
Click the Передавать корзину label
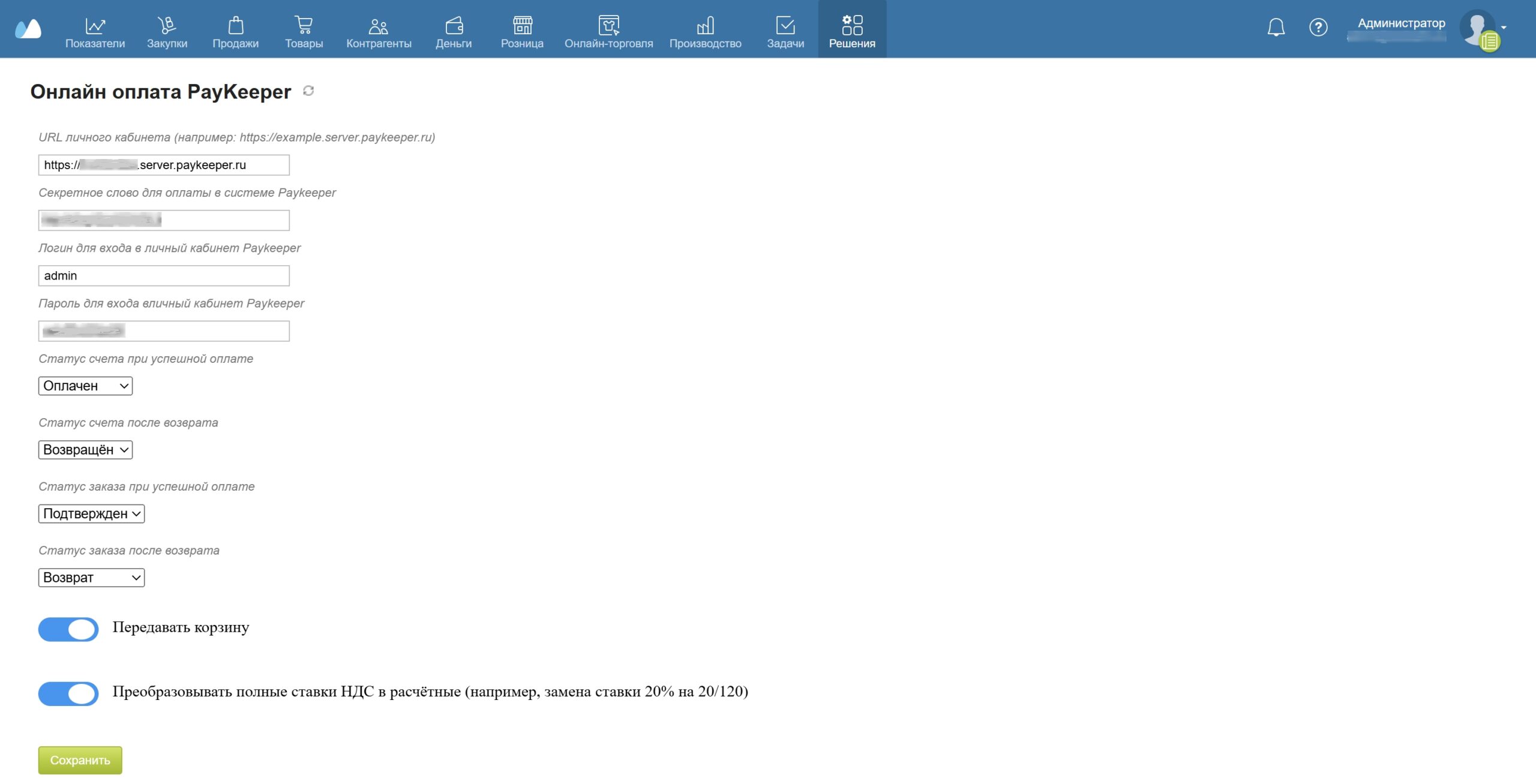click(x=181, y=627)
